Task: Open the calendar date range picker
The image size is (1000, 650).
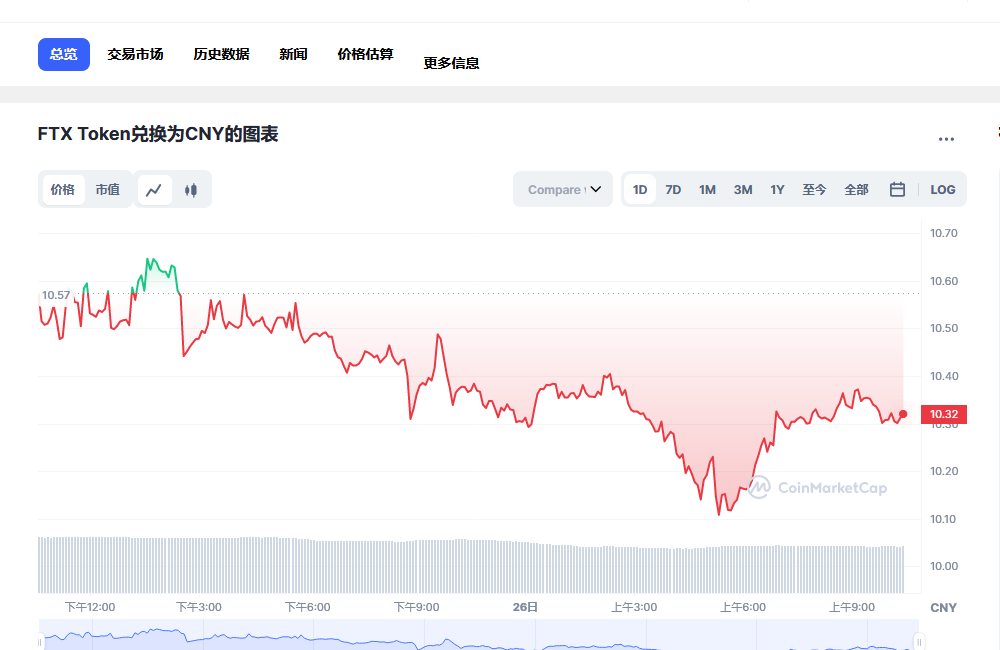Action: coord(897,189)
